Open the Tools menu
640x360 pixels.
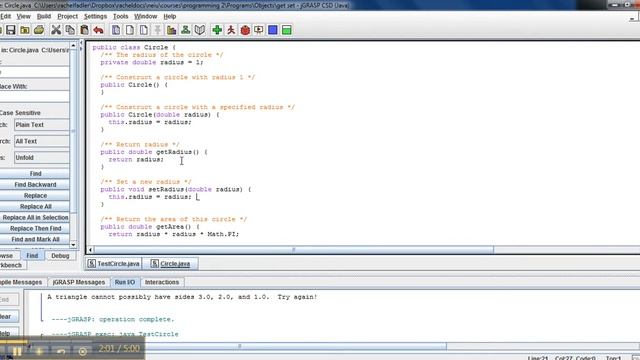tap(120, 16)
